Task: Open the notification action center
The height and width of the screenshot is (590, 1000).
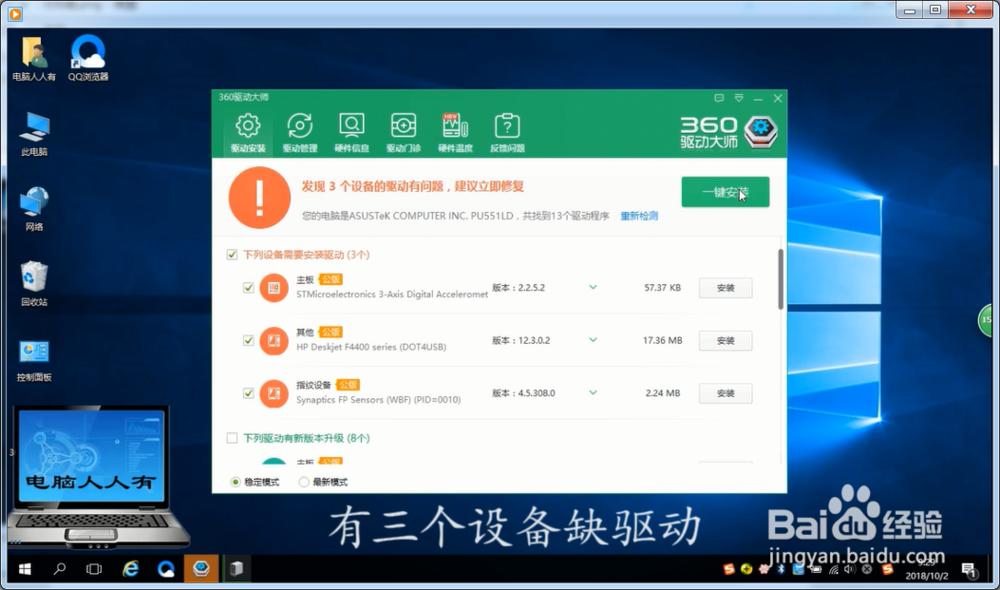Action: click(969, 570)
